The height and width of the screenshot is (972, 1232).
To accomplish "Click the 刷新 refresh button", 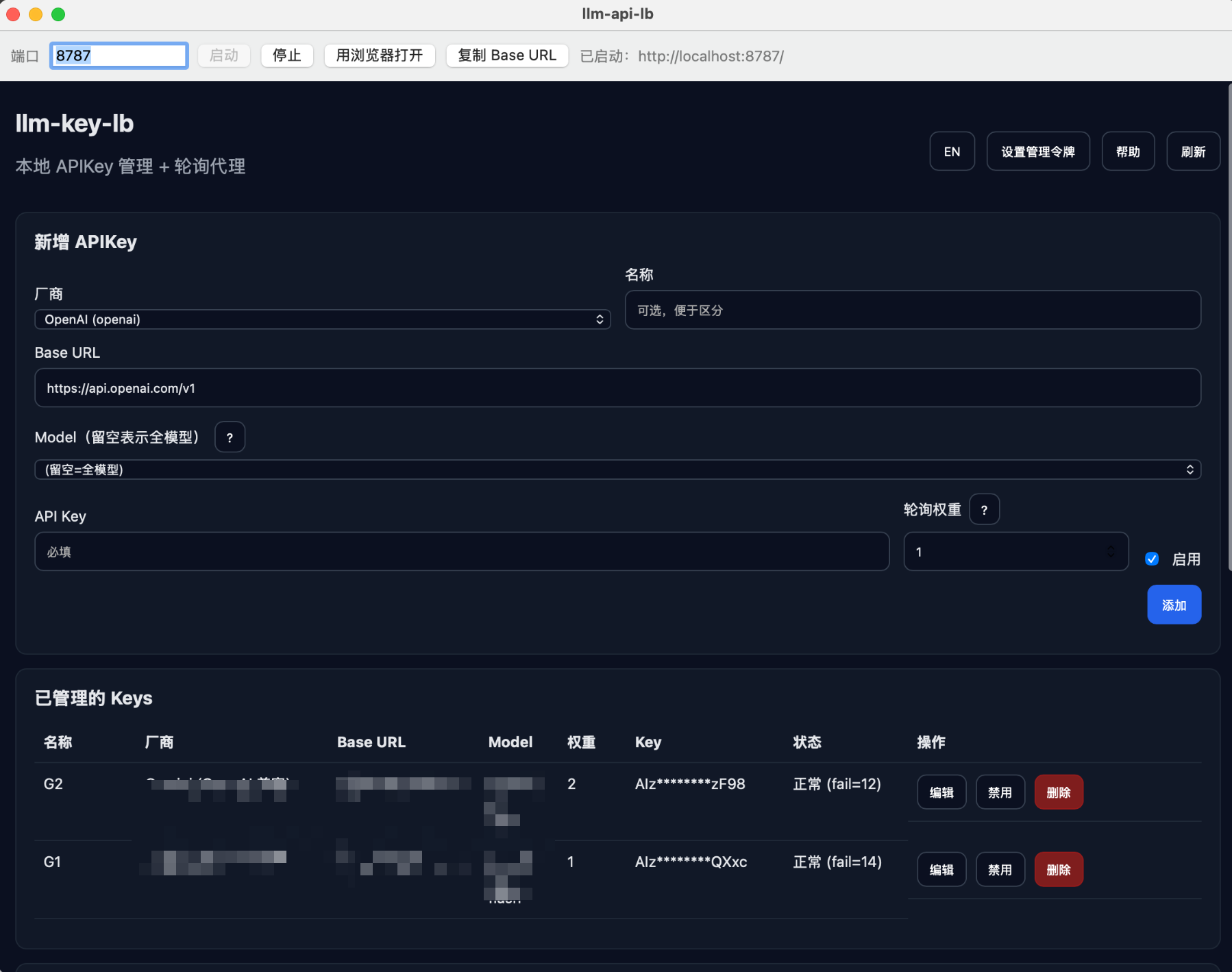I will (1192, 151).
